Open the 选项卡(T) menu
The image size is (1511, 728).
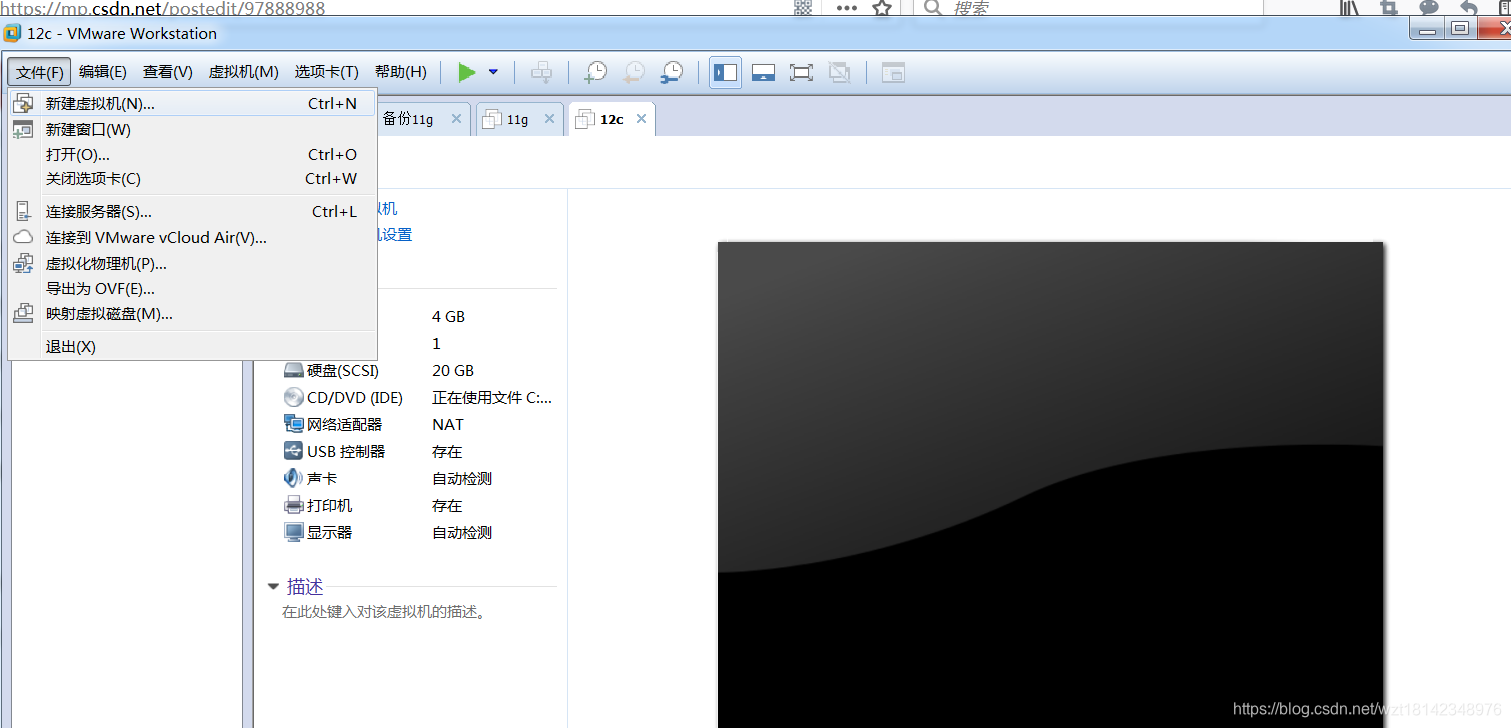[x=326, y=72]
